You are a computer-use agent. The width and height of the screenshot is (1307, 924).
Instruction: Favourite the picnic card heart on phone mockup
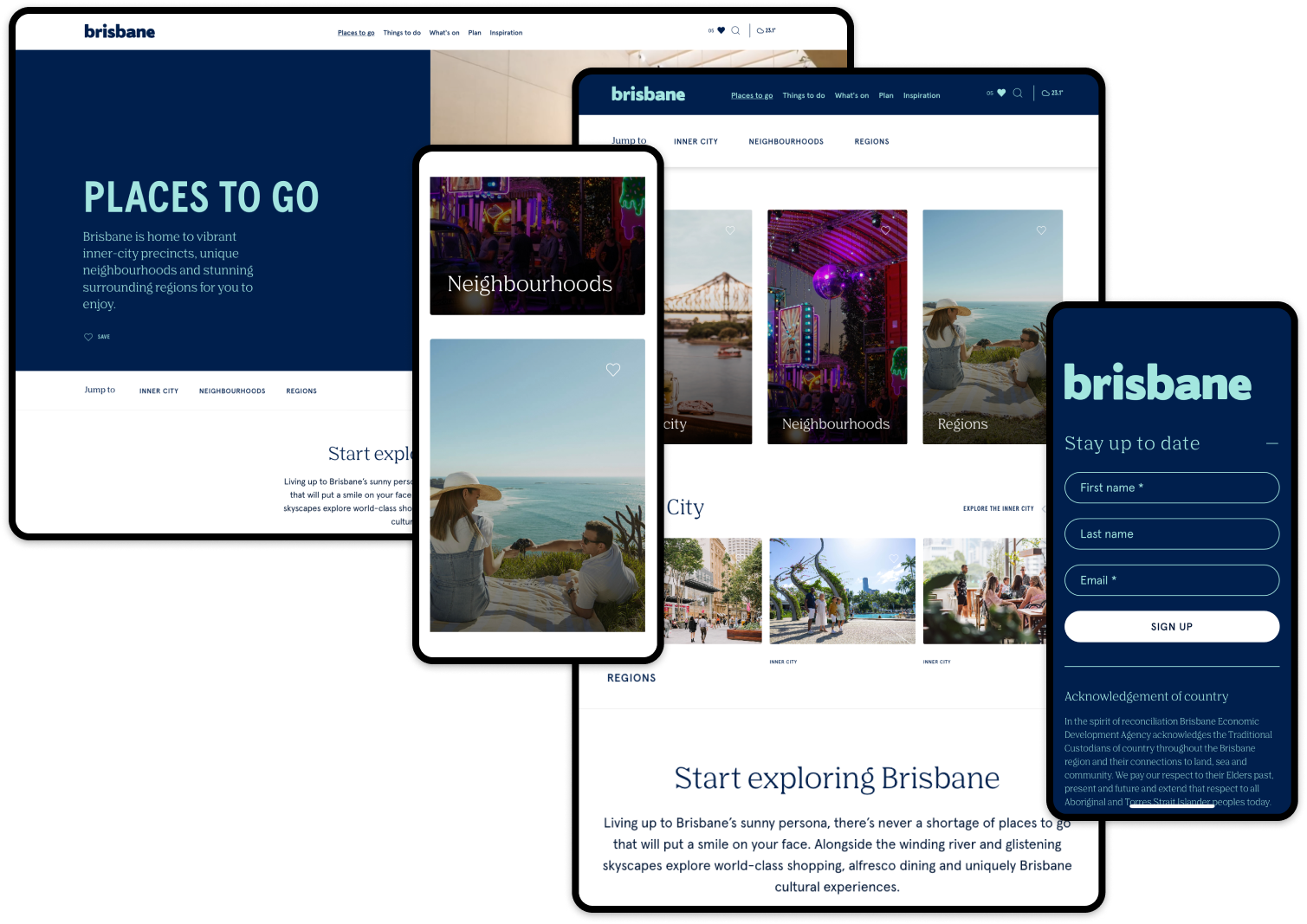pyautogui.click(x=613, y=370)
